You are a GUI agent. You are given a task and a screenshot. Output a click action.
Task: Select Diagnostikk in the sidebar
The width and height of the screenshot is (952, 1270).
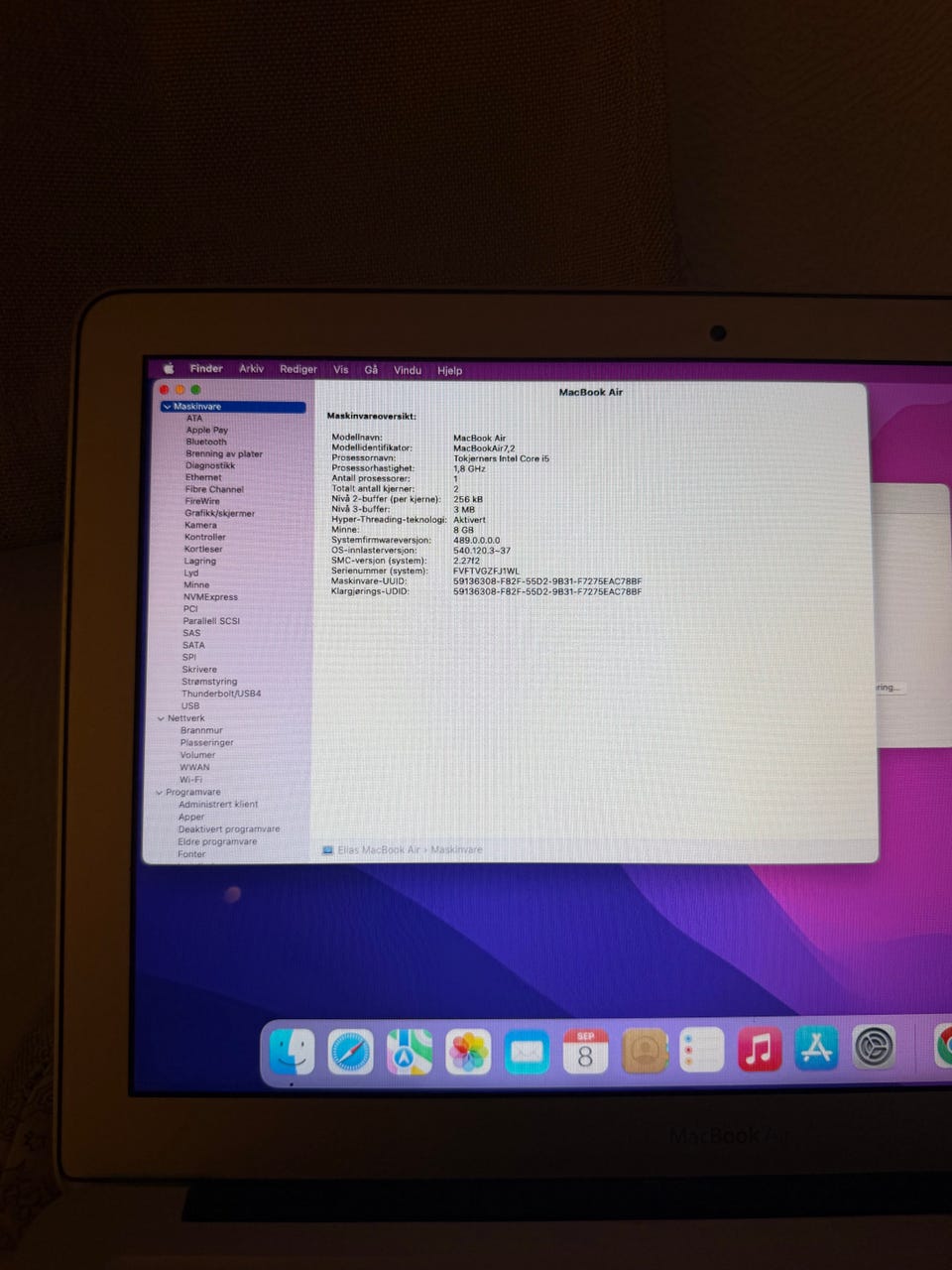tap(210, 466)
